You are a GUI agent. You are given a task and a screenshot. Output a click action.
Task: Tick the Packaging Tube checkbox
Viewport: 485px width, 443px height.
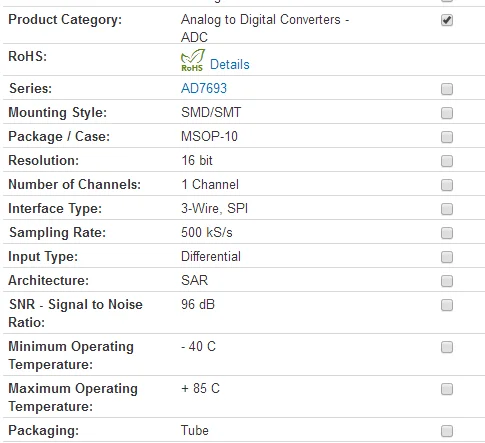pyautogui.click(x=447, y=431)
